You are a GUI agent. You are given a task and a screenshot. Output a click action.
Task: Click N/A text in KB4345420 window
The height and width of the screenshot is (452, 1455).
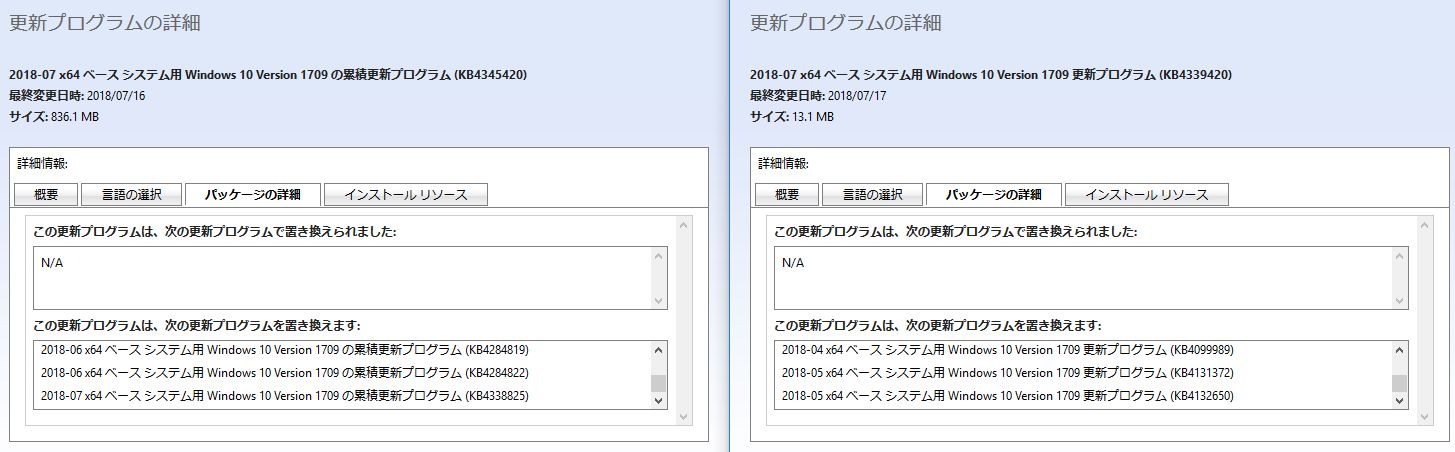pyautogui.click(x=52, y=263)
